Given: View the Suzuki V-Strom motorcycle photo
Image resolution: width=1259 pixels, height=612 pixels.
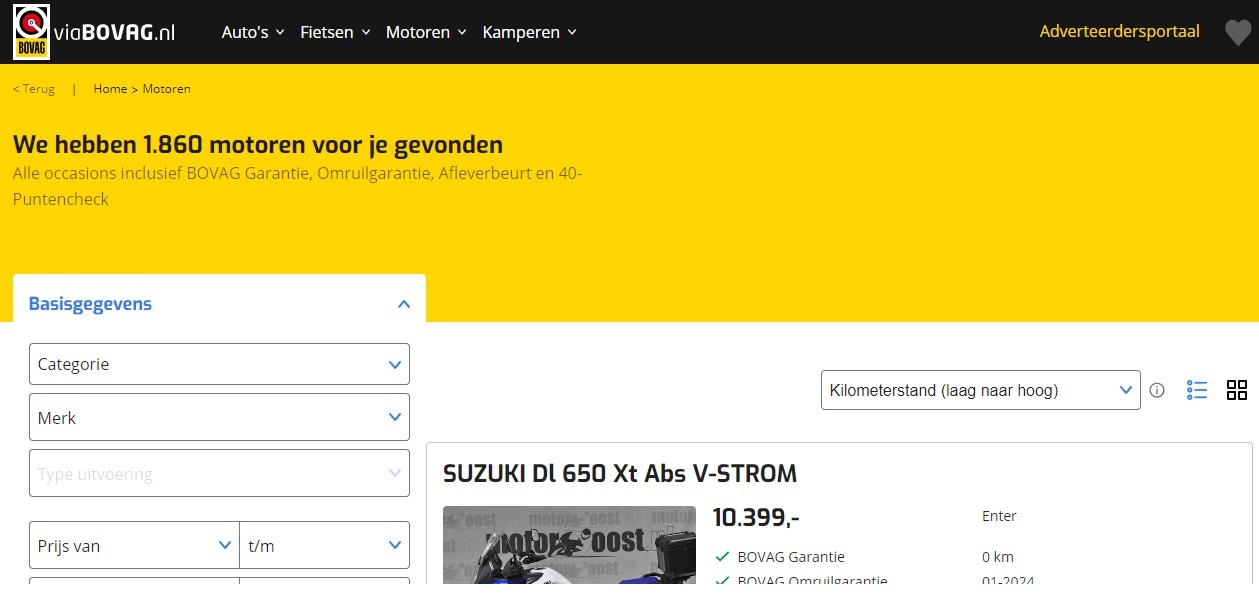Looking at the screenshot, I should click(569, 545).
